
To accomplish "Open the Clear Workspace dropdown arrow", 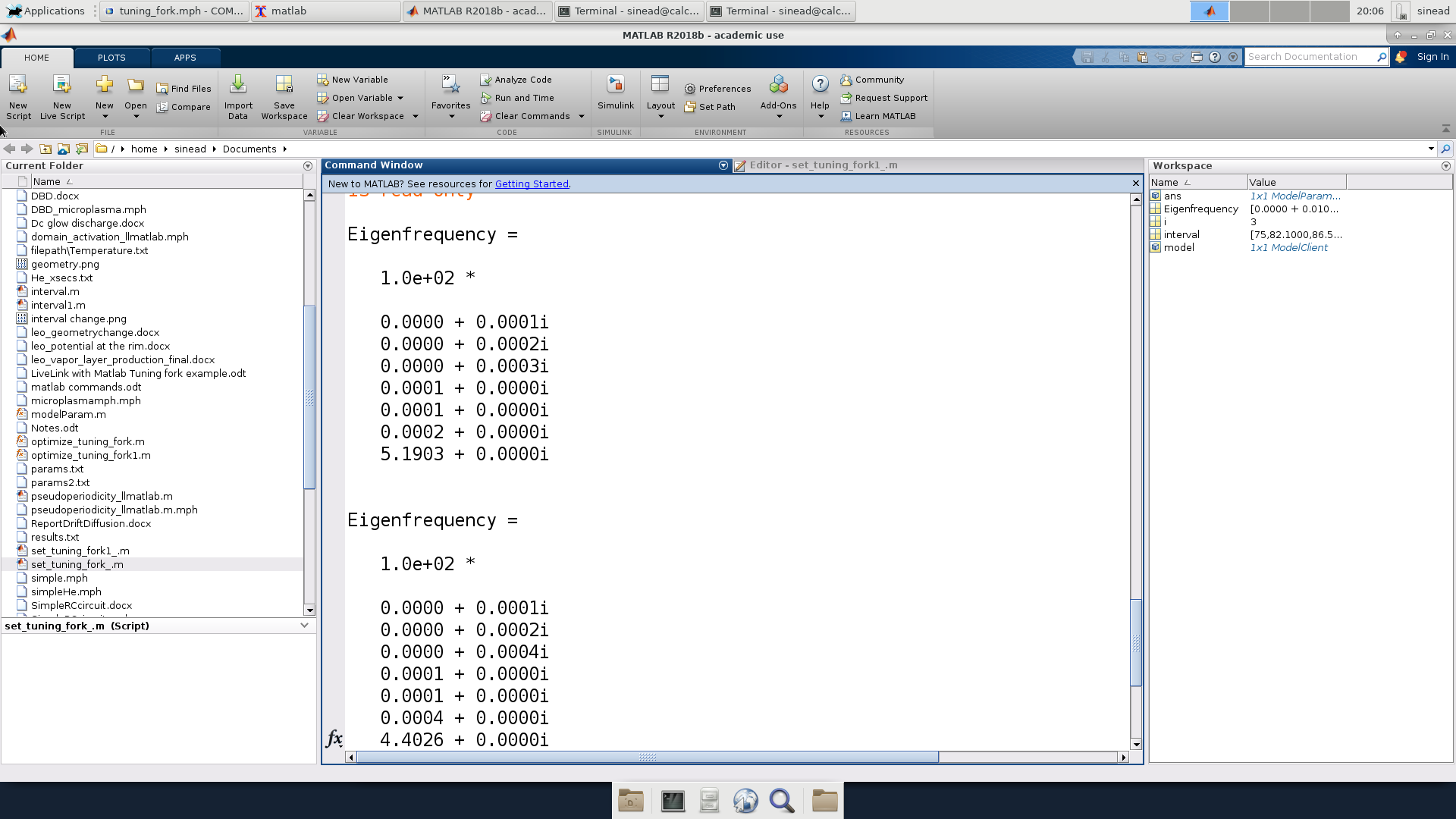I will point(416,116).
